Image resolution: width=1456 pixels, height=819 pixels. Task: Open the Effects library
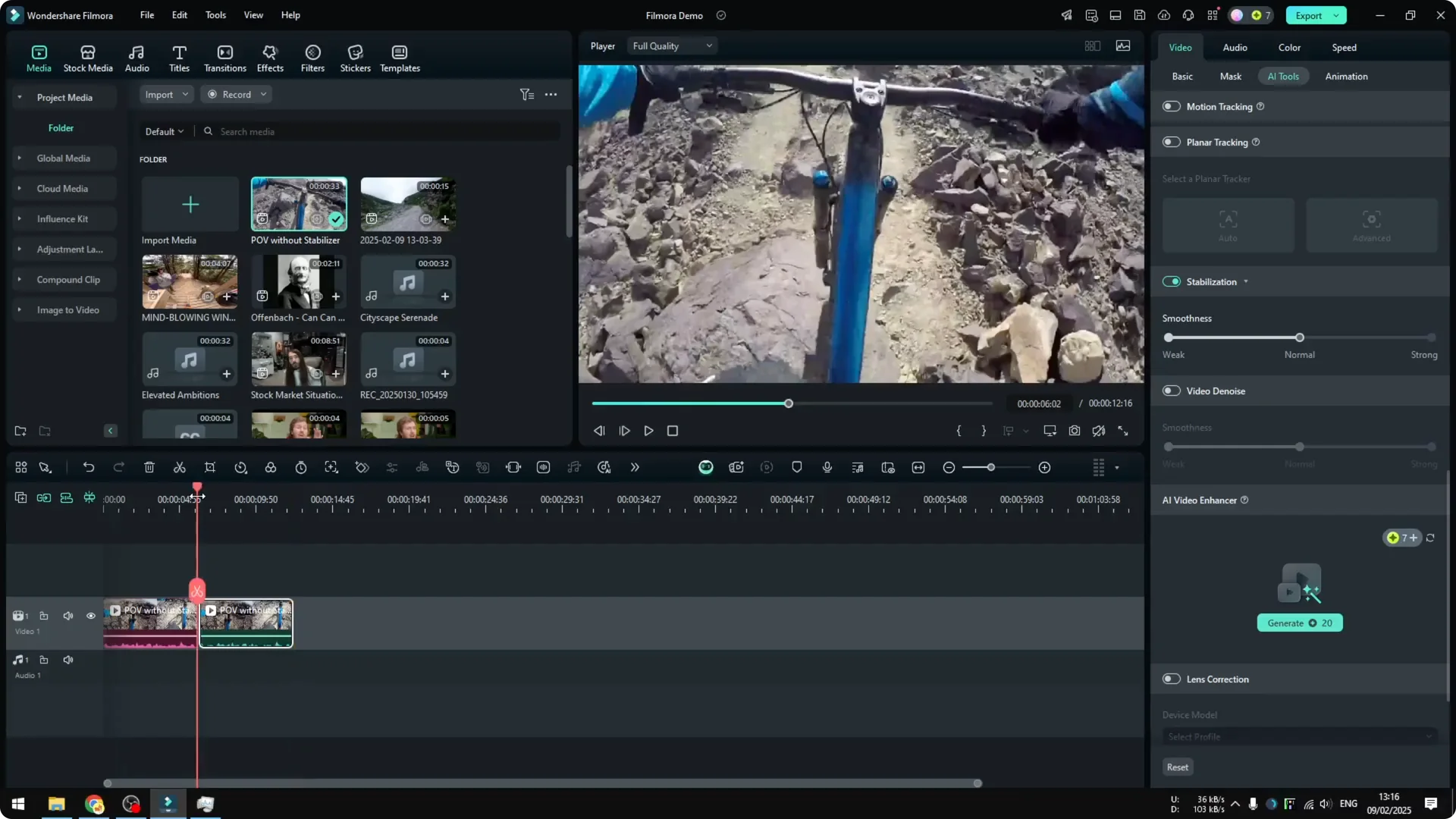tap(270, 57)
